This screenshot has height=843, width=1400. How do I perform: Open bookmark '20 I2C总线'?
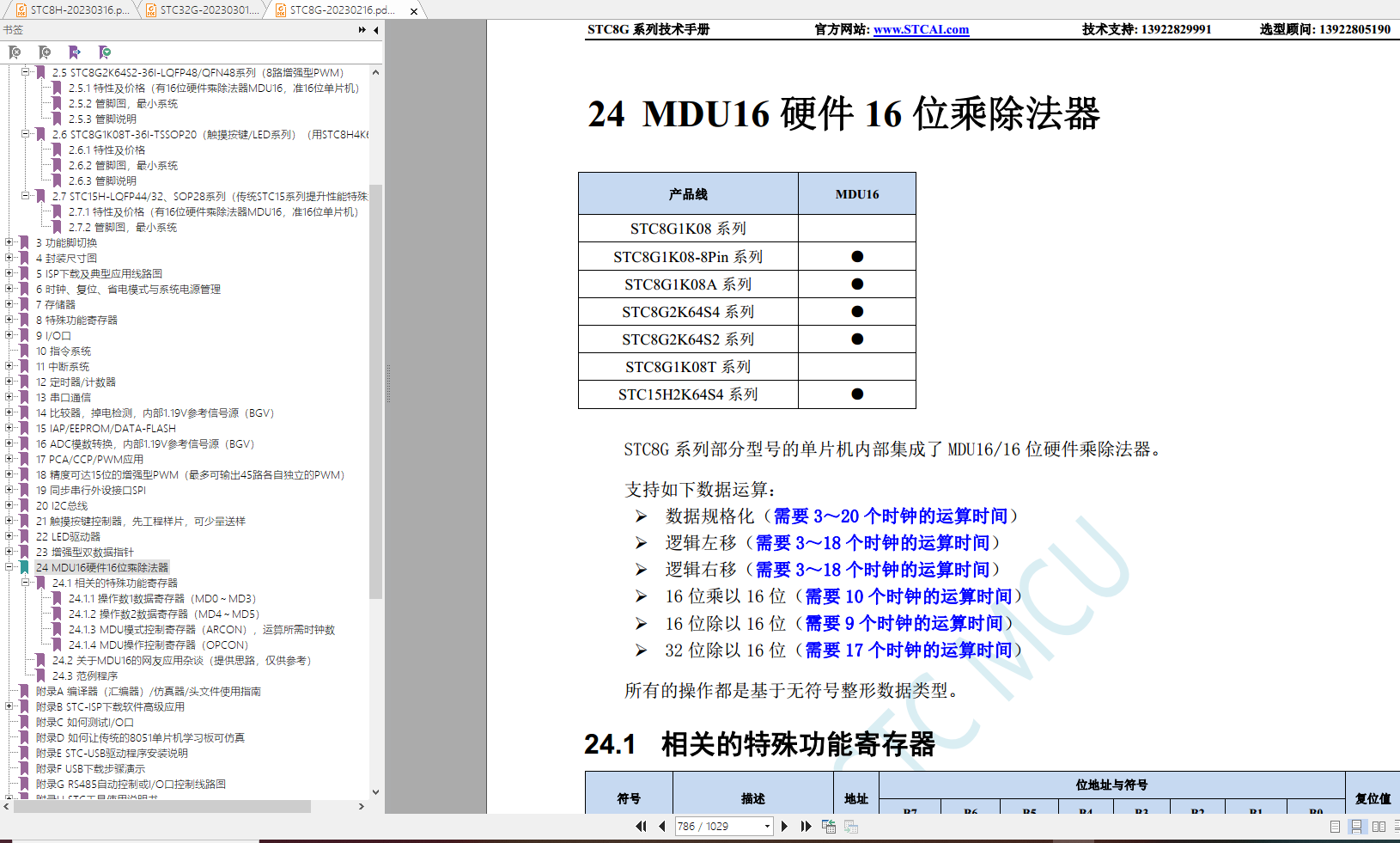tap(62, 505)
